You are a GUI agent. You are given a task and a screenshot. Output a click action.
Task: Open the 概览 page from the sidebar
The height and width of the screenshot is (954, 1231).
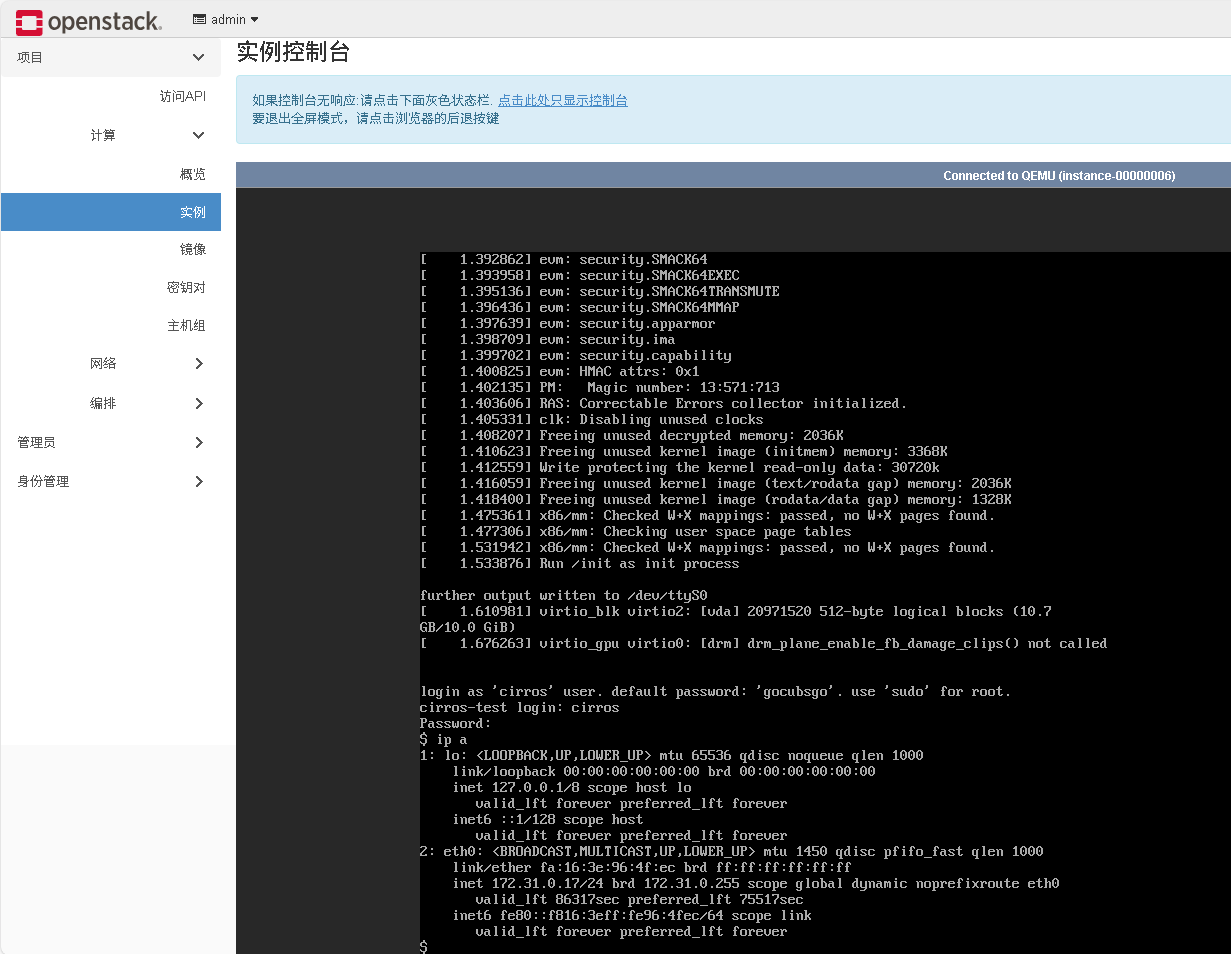click(192, 173)
